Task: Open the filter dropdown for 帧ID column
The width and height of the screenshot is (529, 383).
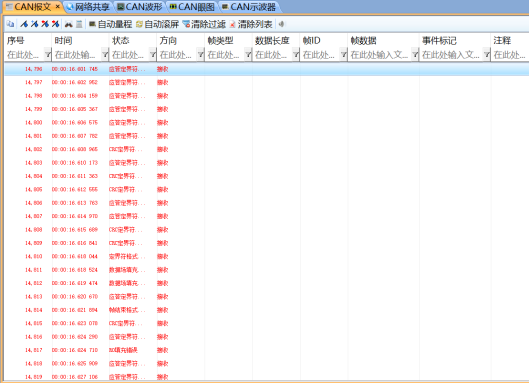Action: (x=343, y=54)
